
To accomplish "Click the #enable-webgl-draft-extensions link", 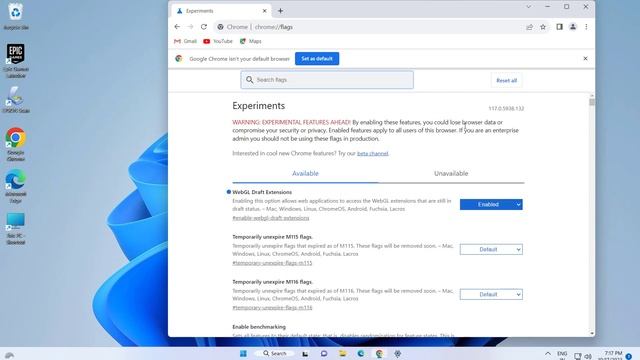I will click(x=271, y=218).
